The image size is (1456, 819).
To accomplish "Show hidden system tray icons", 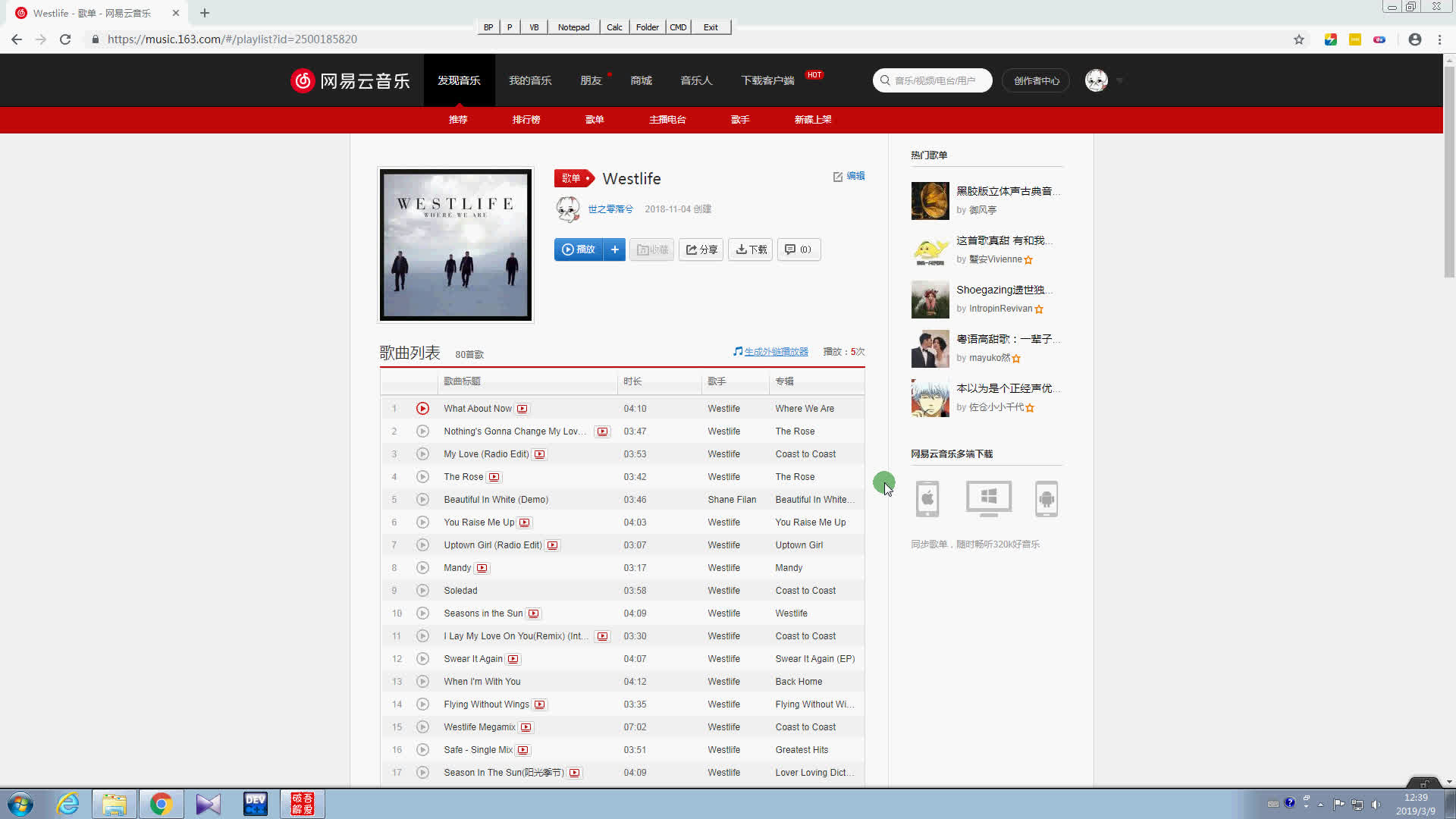I will [1320, 804].
